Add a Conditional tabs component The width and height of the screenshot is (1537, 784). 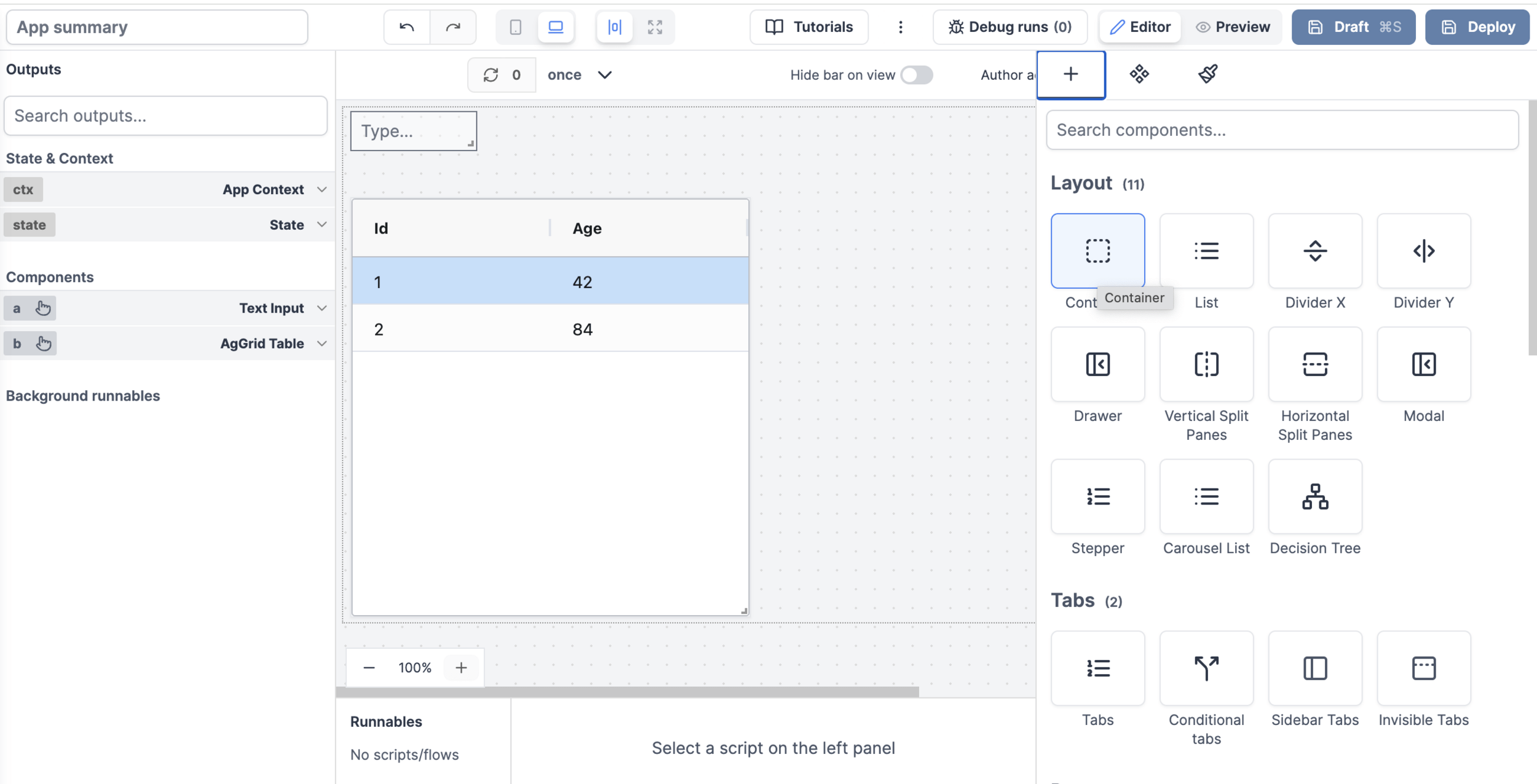(x=1206, y=668)
